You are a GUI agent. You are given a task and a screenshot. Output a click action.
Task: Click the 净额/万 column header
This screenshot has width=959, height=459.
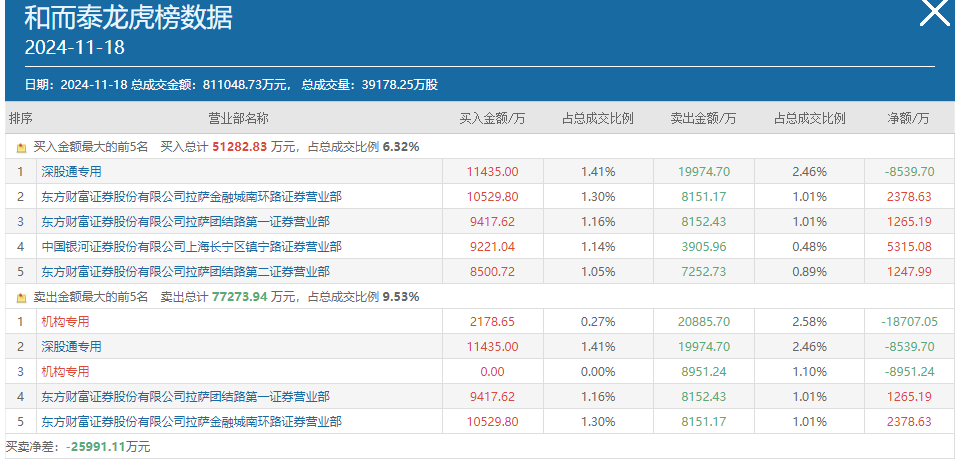908,119
